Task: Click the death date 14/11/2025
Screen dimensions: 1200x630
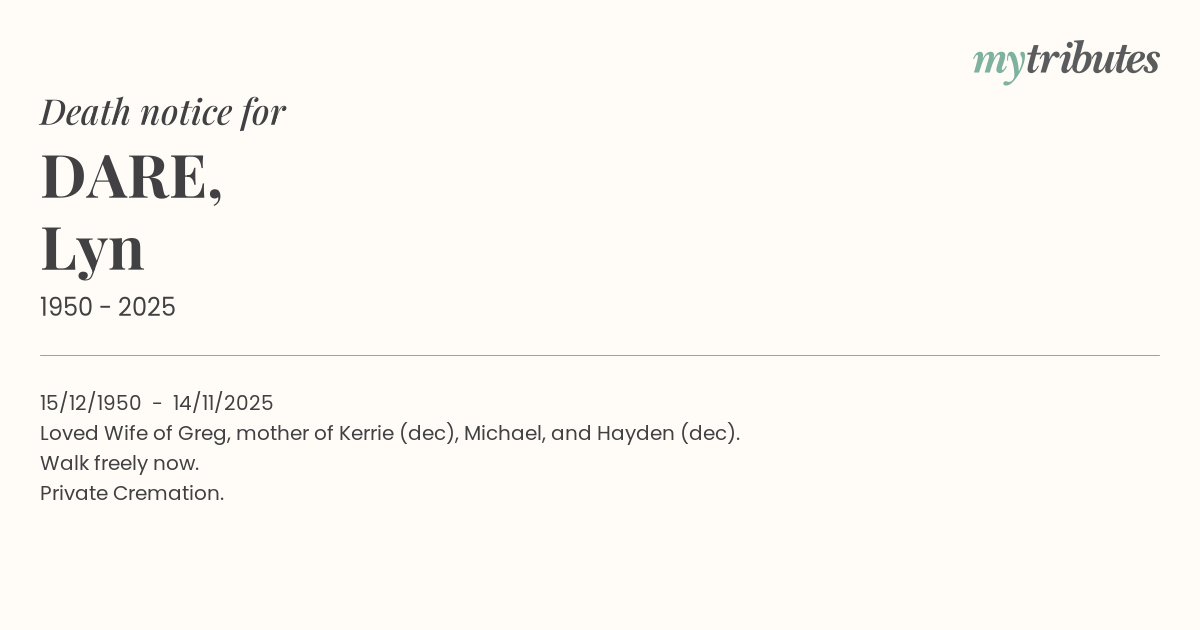Action: coord(223,403)
